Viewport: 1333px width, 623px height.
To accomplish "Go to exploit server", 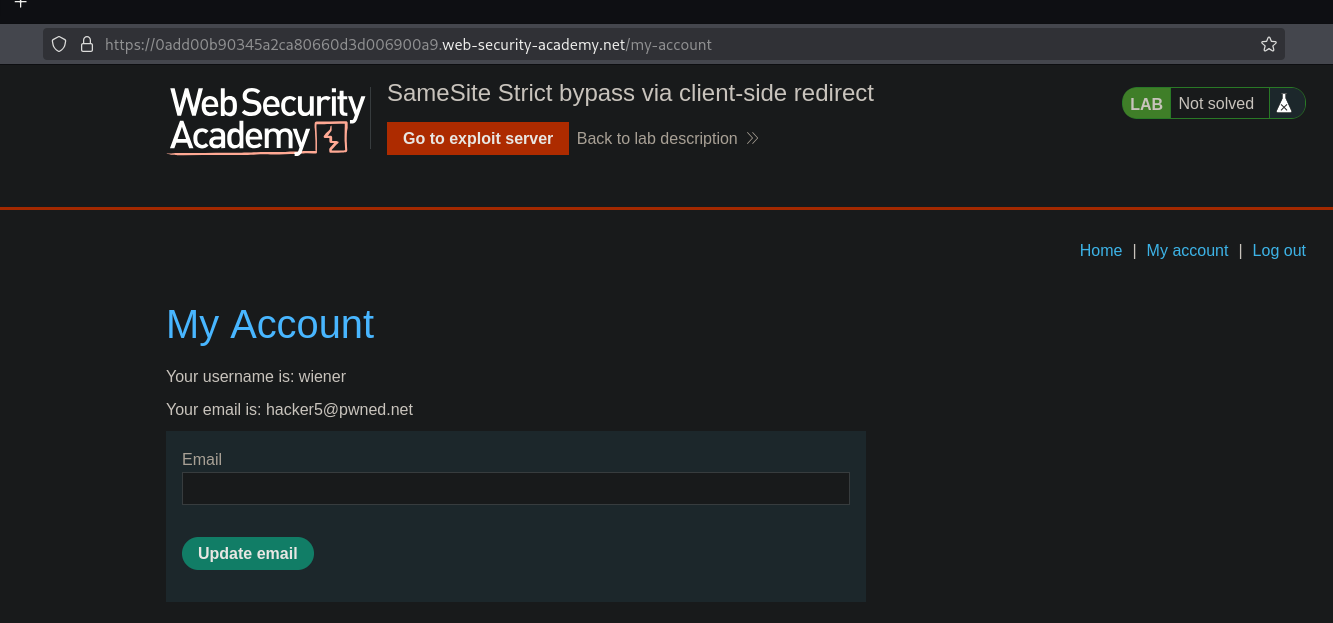I will (x=478, y=138).
